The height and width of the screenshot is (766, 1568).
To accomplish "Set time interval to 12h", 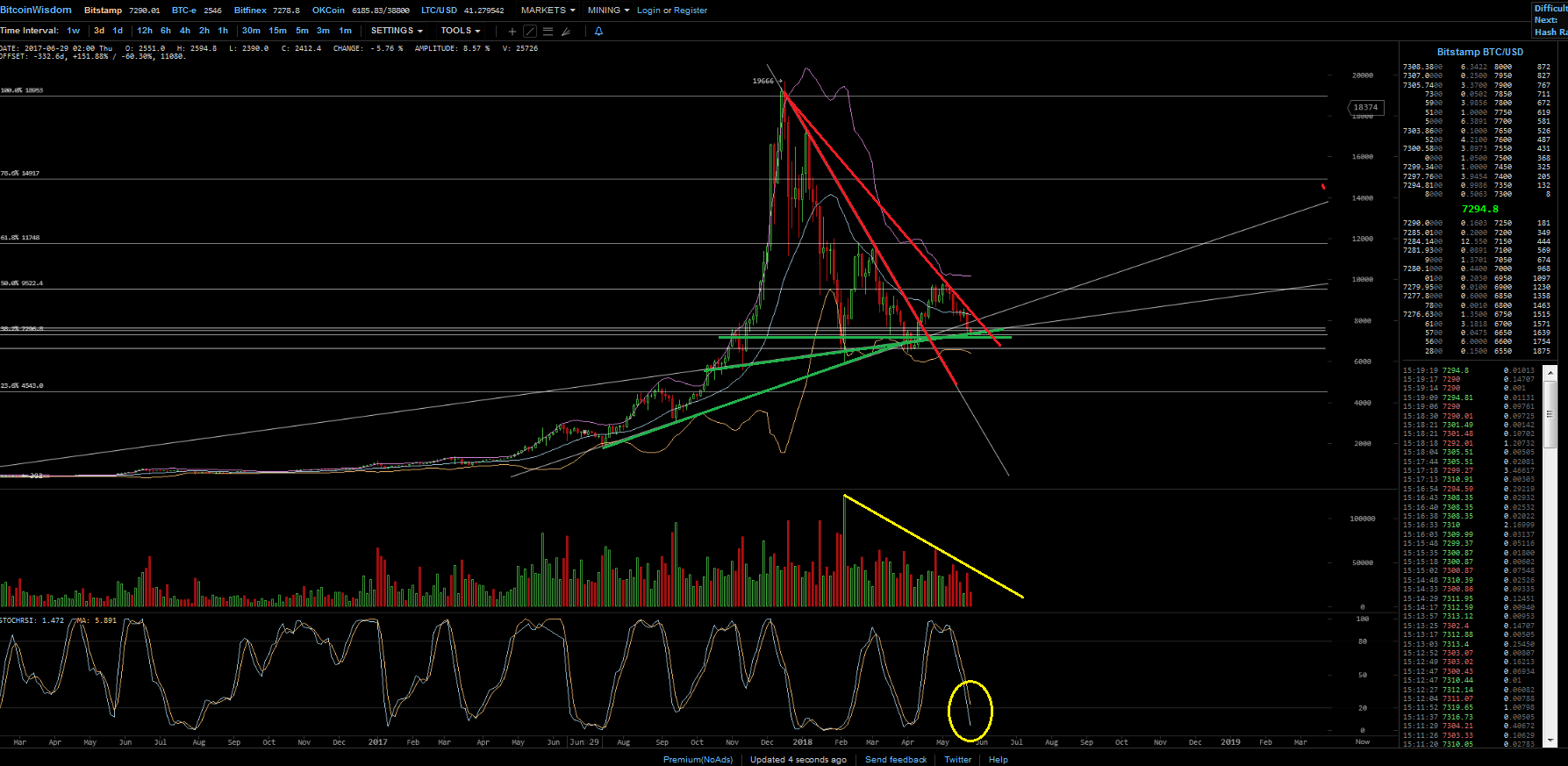I will [x=145, y=31].
